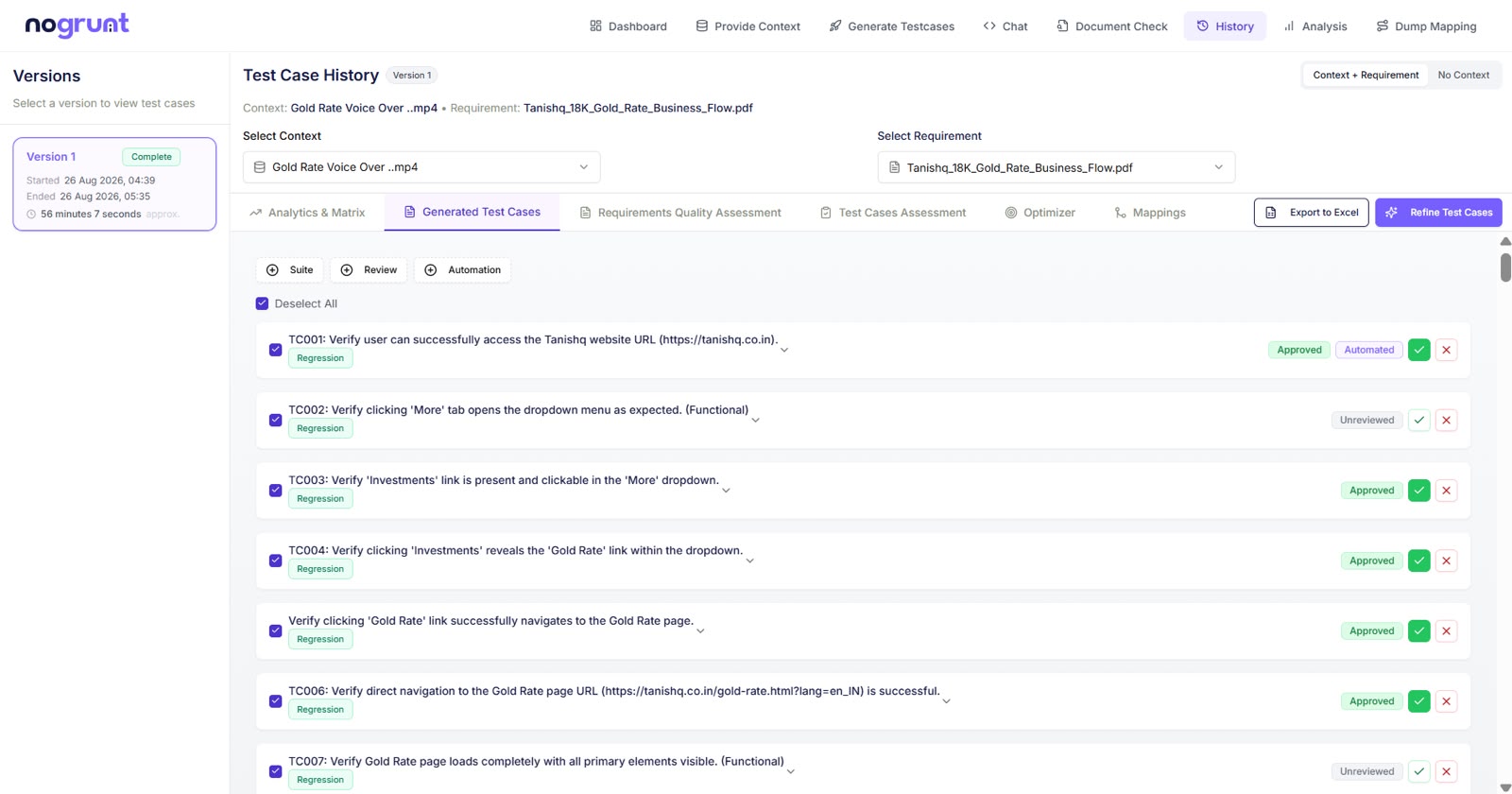
Task: Switch to Analytics & Matrix tab
Action: (307, 213)
